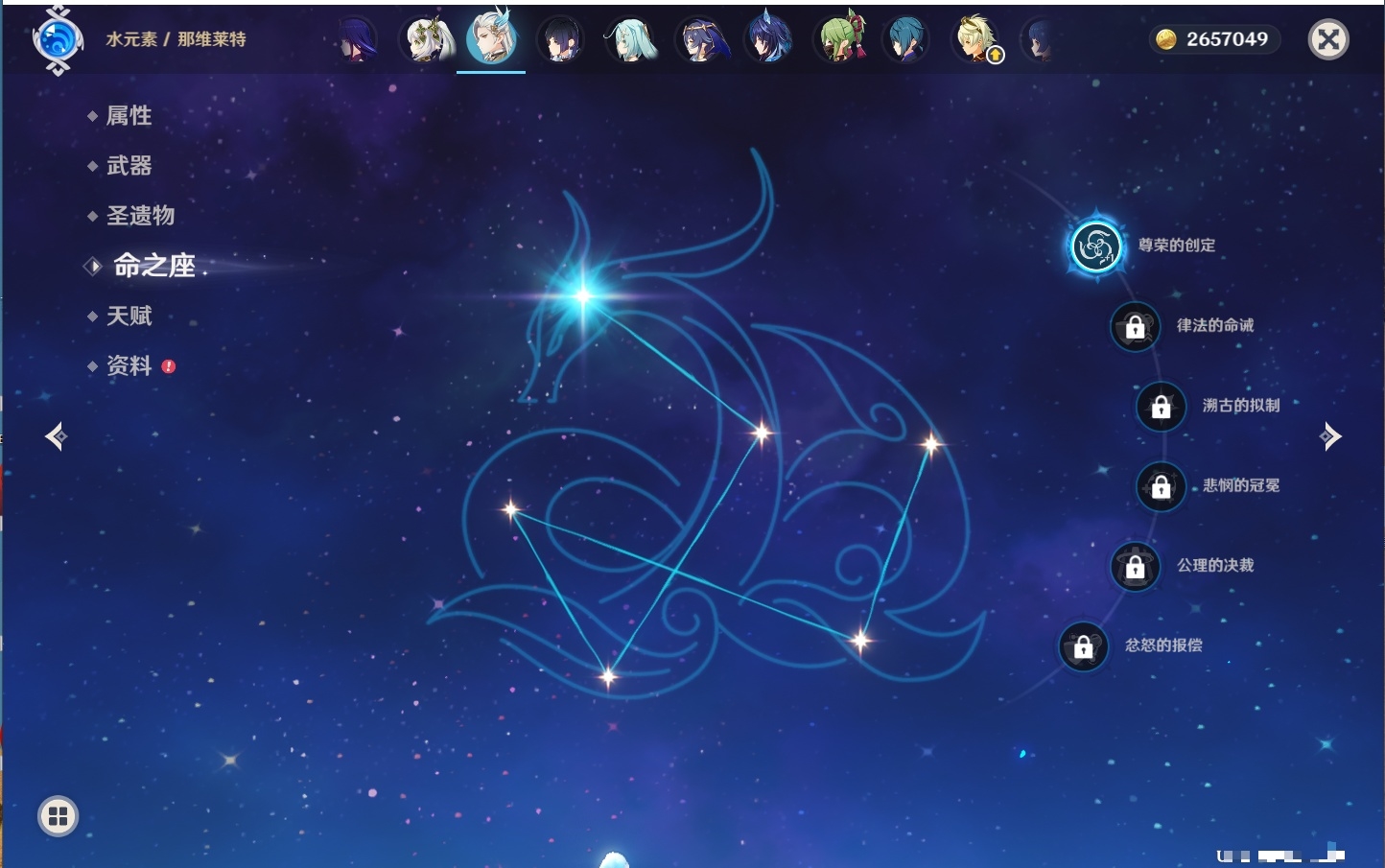Switch to the dark-haired boy portrait after Neuvillette
This screenshot has height=868, width=1385.
[x=560, y=40]
